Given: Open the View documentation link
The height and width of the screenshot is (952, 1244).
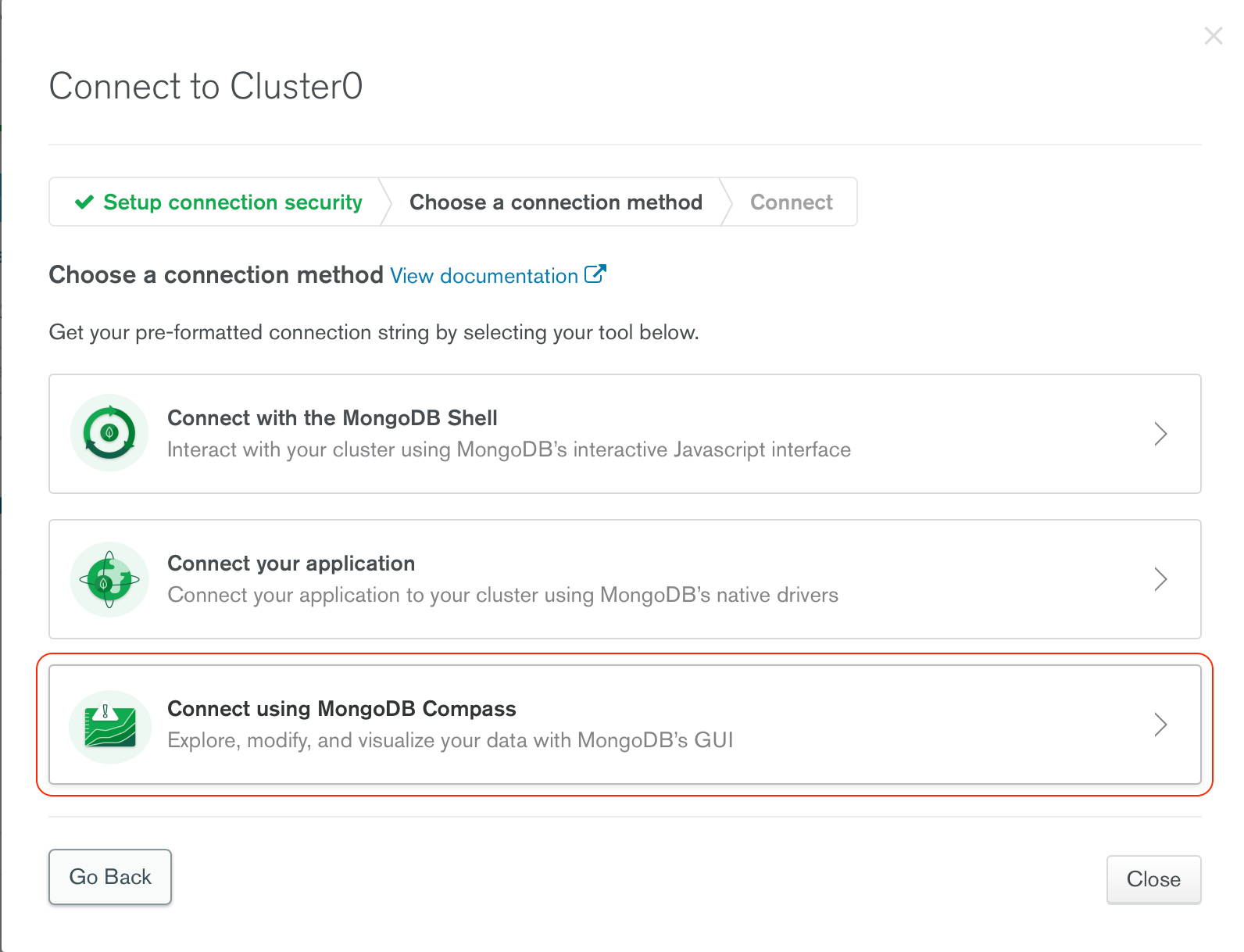Looking at the screenshot, I should tap(484, 275).
